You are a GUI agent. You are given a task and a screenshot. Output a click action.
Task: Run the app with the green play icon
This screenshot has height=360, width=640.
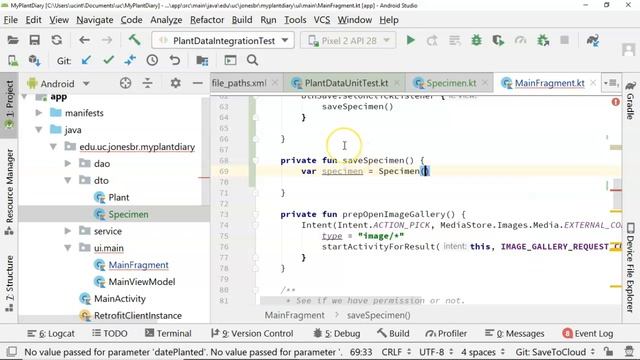pyautogui.click(x=411, y=40)
